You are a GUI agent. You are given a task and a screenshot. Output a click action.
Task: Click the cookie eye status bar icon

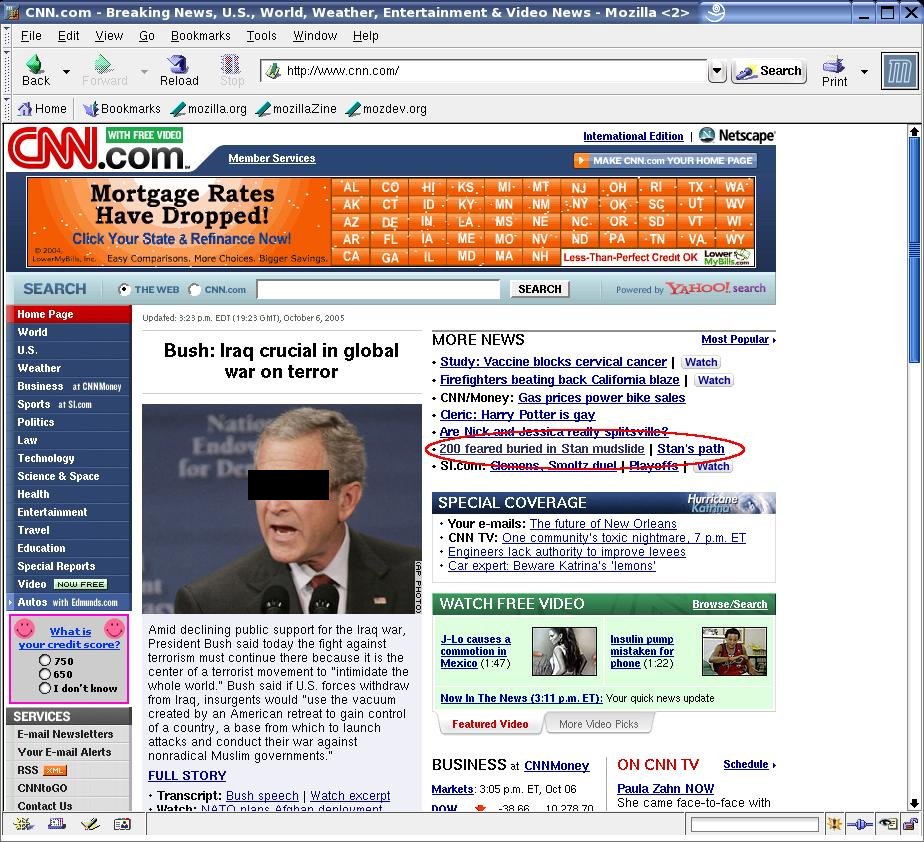click(887, 824)
